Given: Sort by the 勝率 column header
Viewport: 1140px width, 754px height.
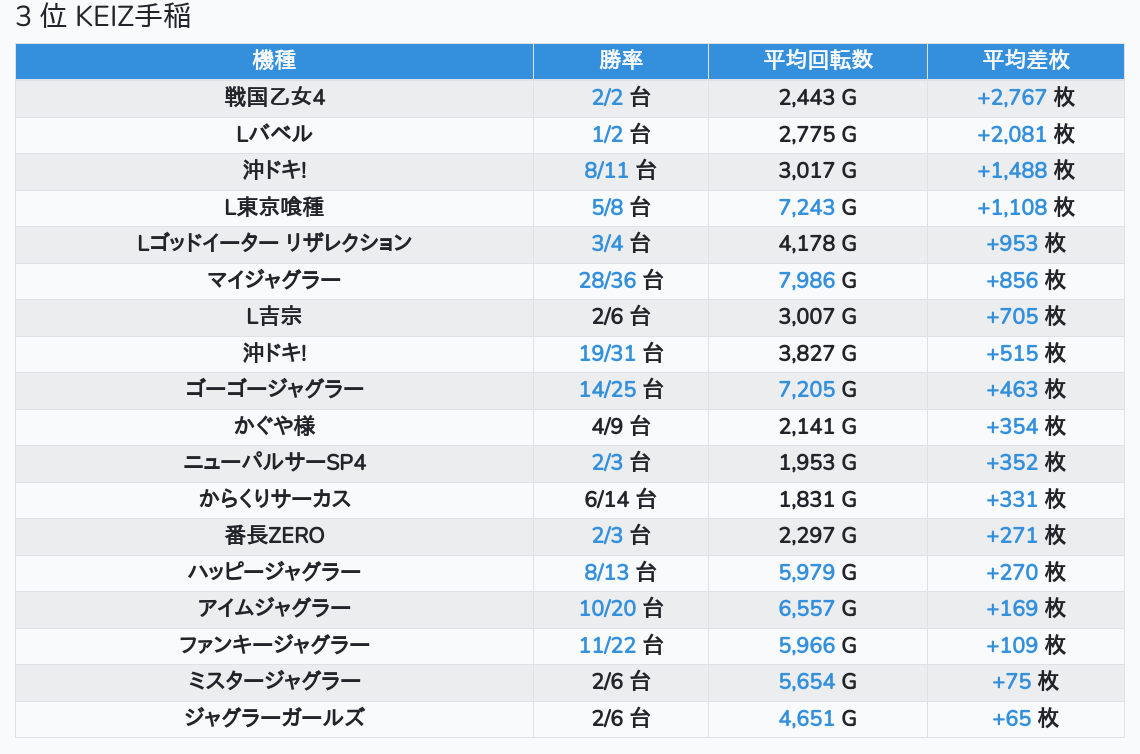Looking at the screenshot, I should point(620,60).
